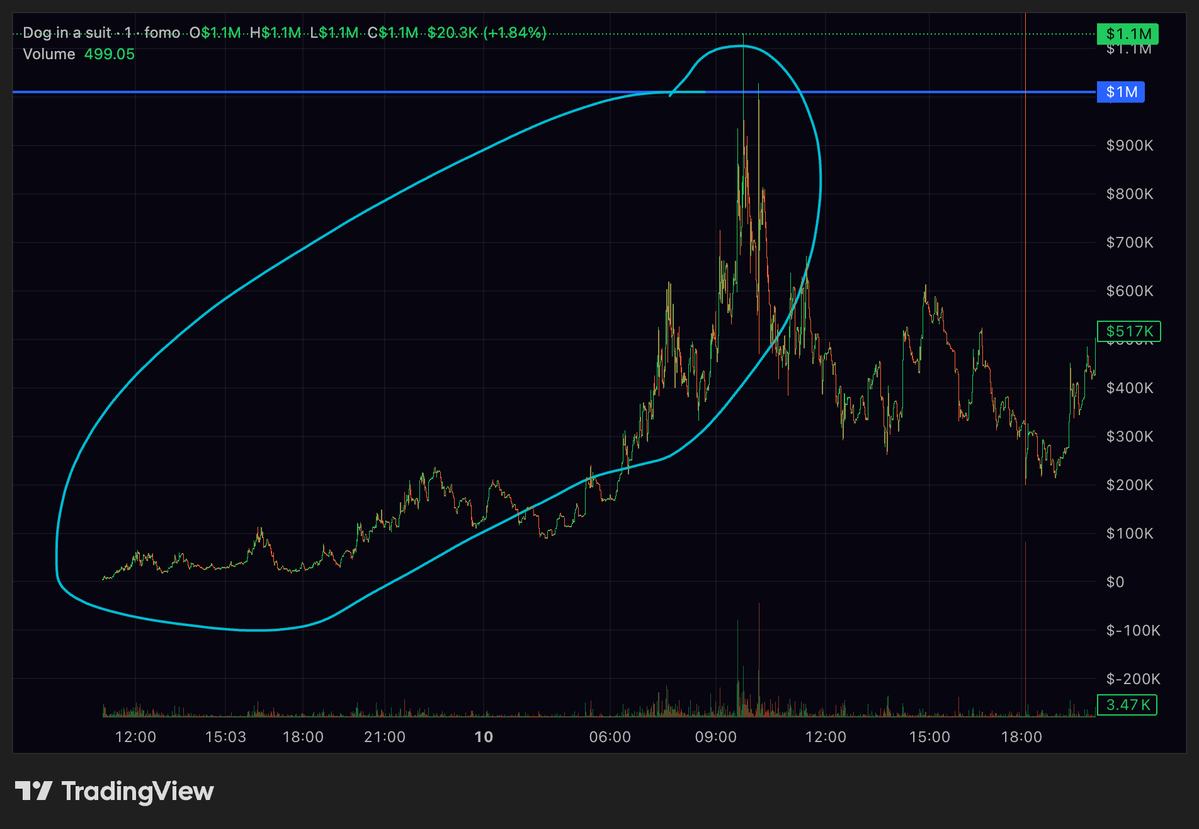Click the 15:03 time axis label
This screenshot has width=1199, height=829.
click(x=226, y=737)
